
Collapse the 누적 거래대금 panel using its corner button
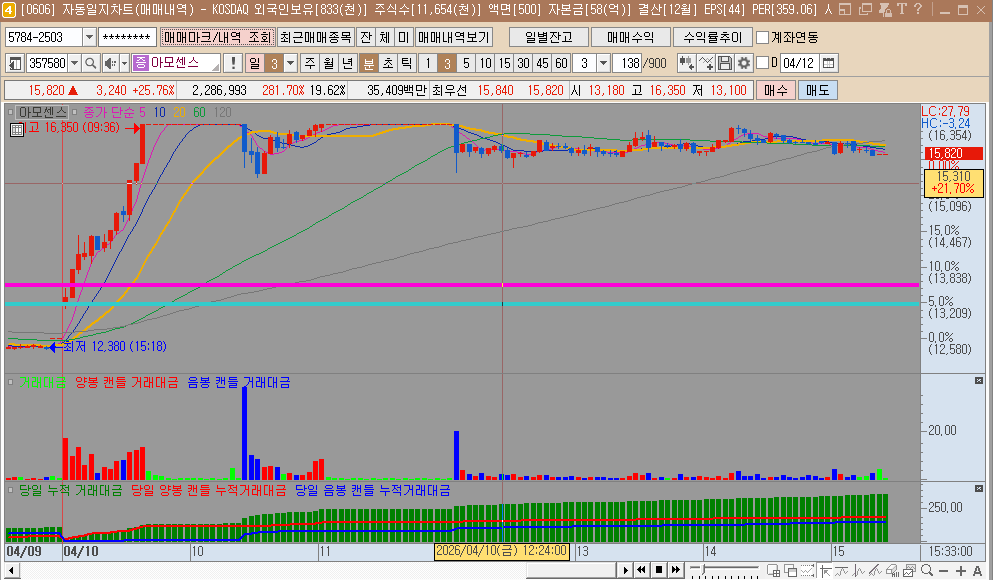(x=978, y=489)
